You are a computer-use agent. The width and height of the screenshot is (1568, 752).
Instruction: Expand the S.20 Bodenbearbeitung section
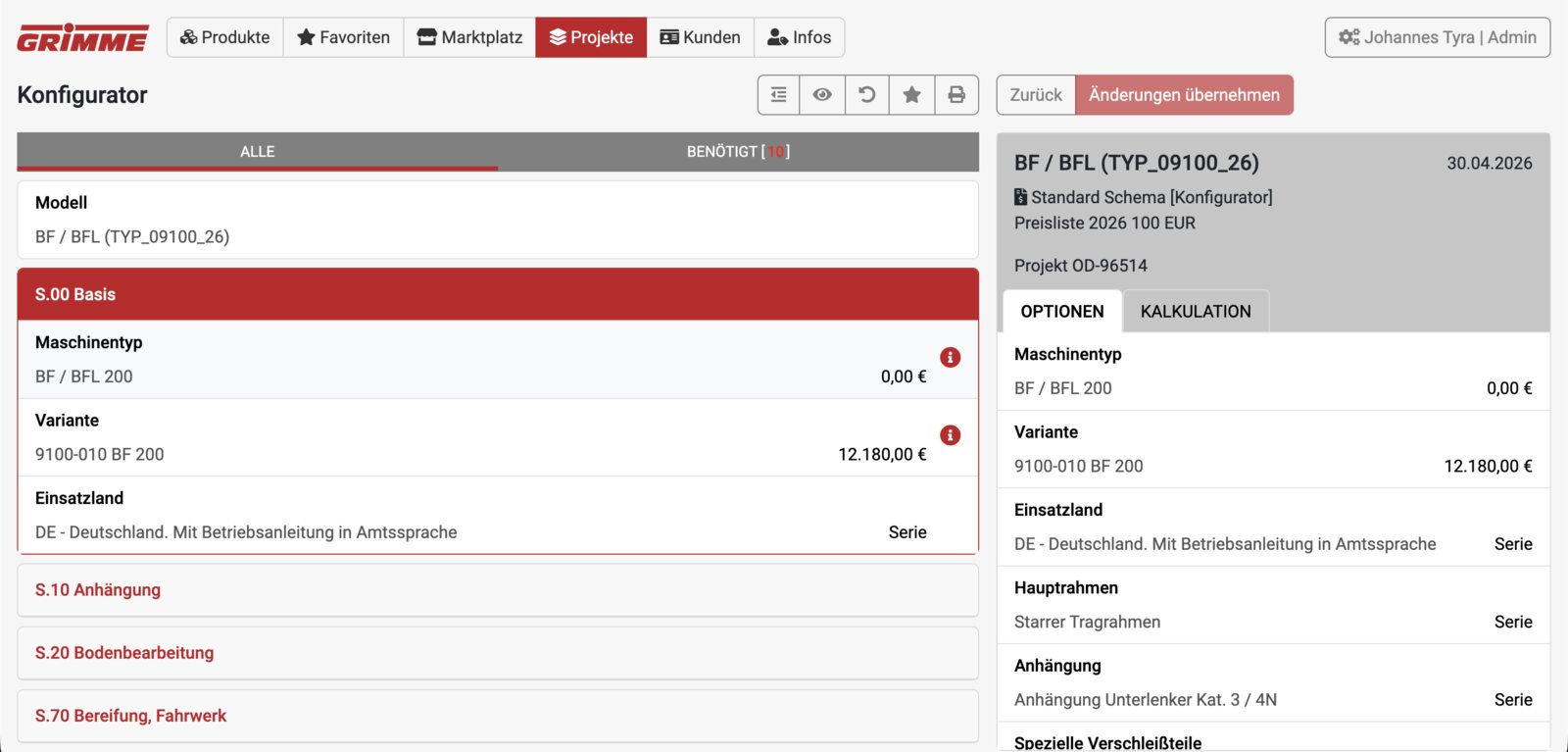[498, 653]
